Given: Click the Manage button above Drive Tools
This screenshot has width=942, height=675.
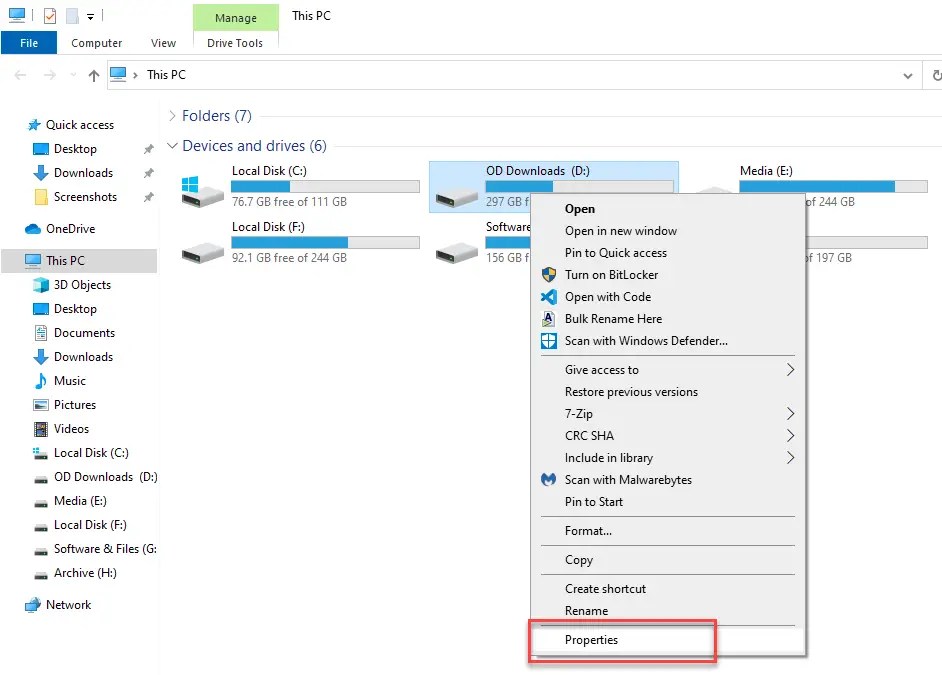Looking at the screenshot, I should 235,18.
